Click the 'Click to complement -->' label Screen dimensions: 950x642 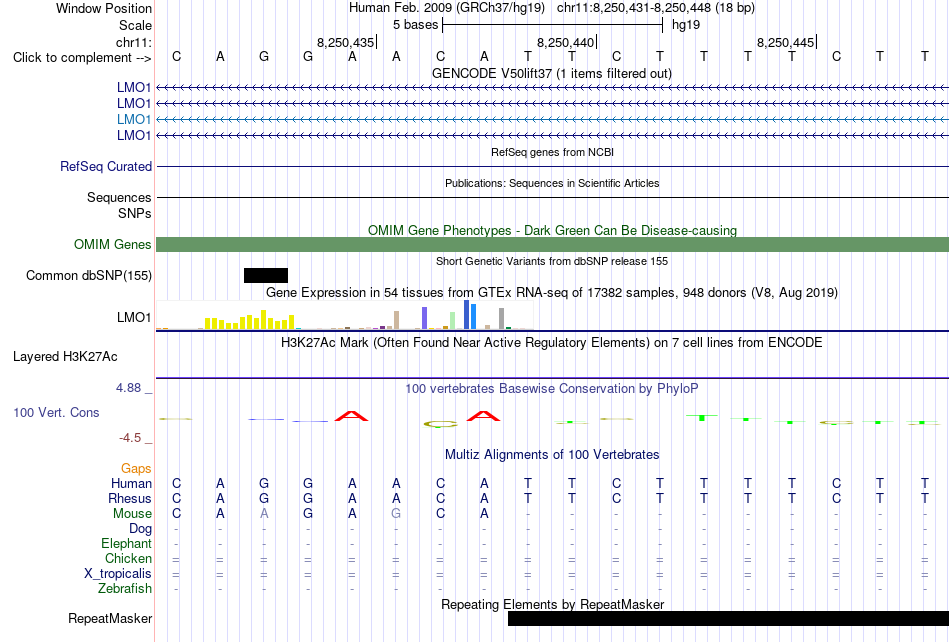click(82, 58)
